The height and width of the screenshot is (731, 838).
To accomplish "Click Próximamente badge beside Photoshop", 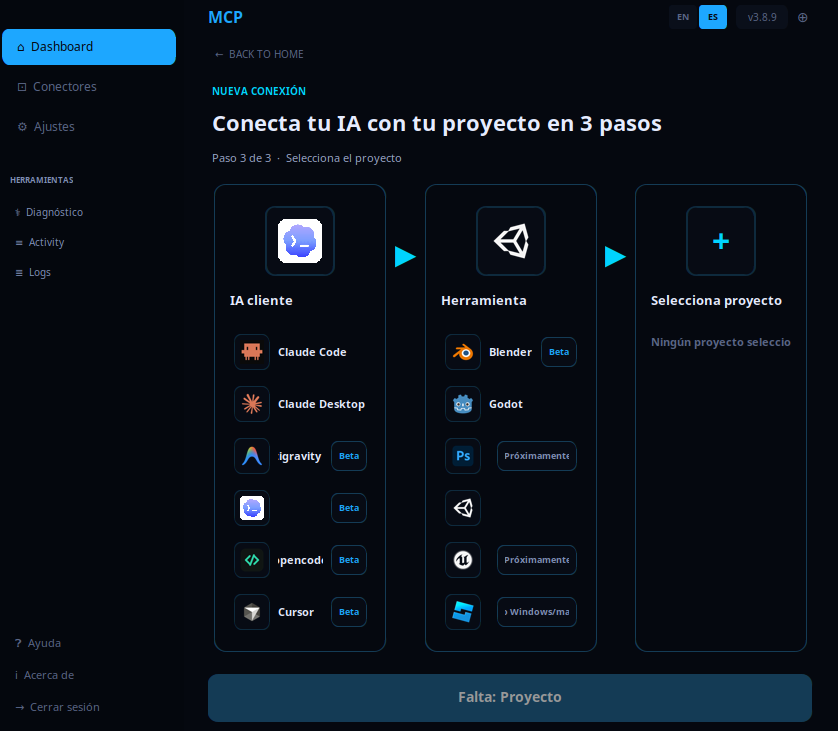I will coord(537,456).
